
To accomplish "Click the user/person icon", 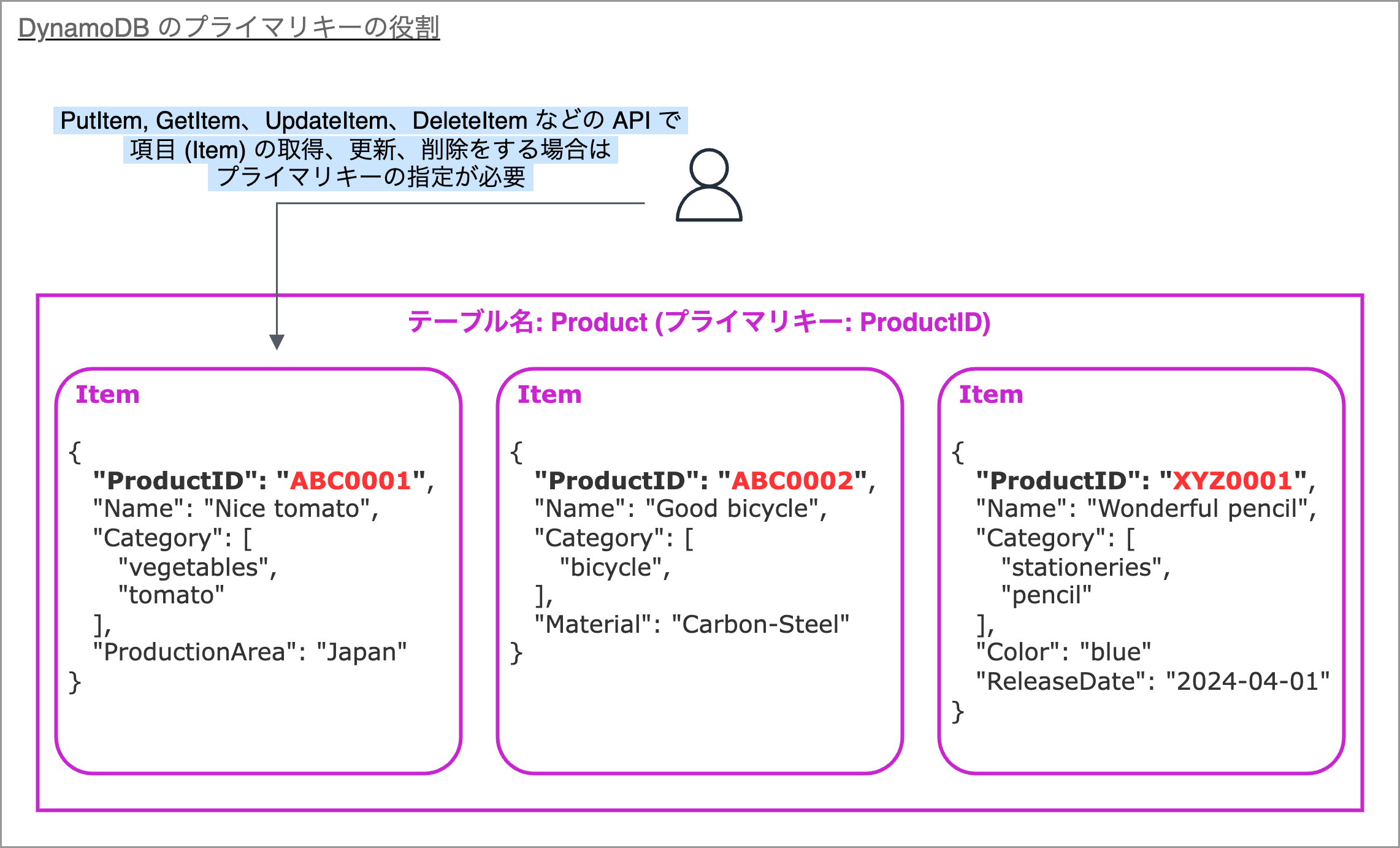I will click(709, 186).
